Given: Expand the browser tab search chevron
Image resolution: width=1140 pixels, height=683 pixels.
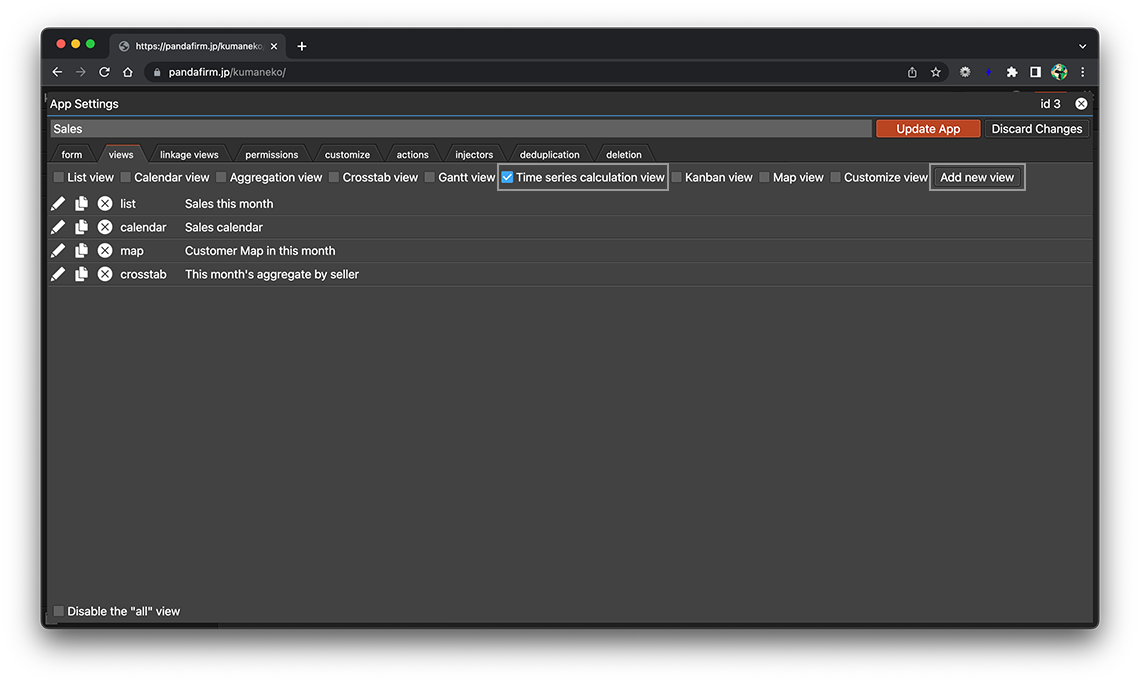Looking at the screenshot, I should click(x=1082, y=46).
